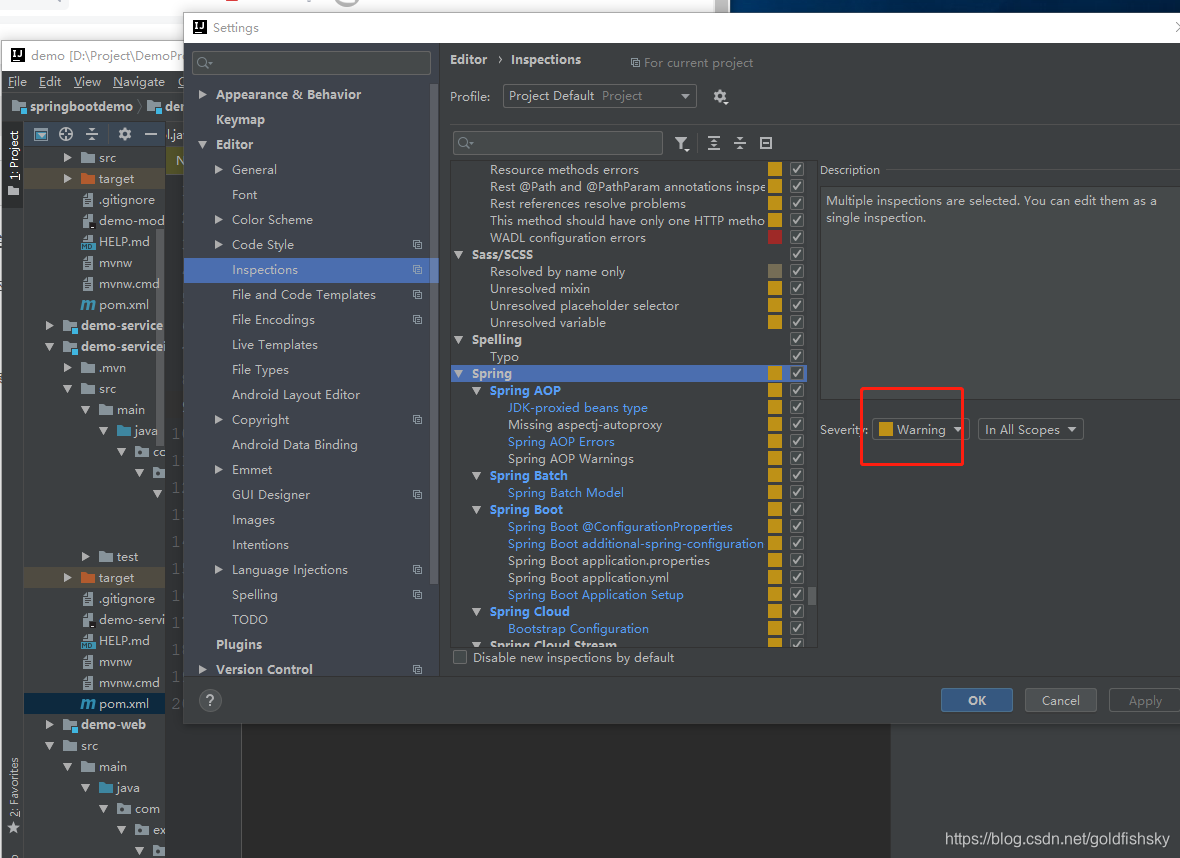Open the View menu in IntelliJ window
The height and width of the screenshot is (858, 1180).
87,81
